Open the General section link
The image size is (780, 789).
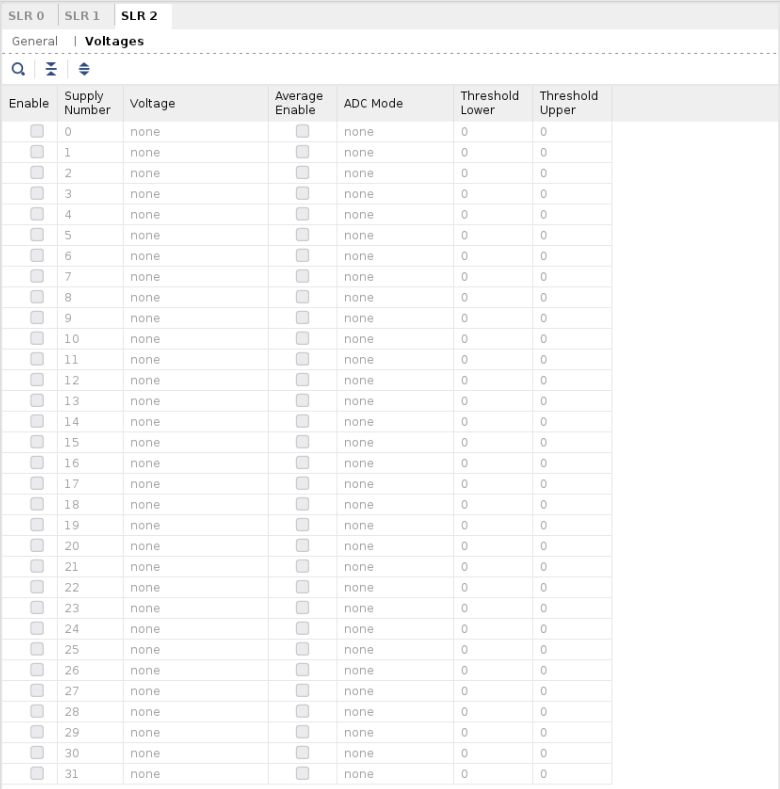[35, 41]
